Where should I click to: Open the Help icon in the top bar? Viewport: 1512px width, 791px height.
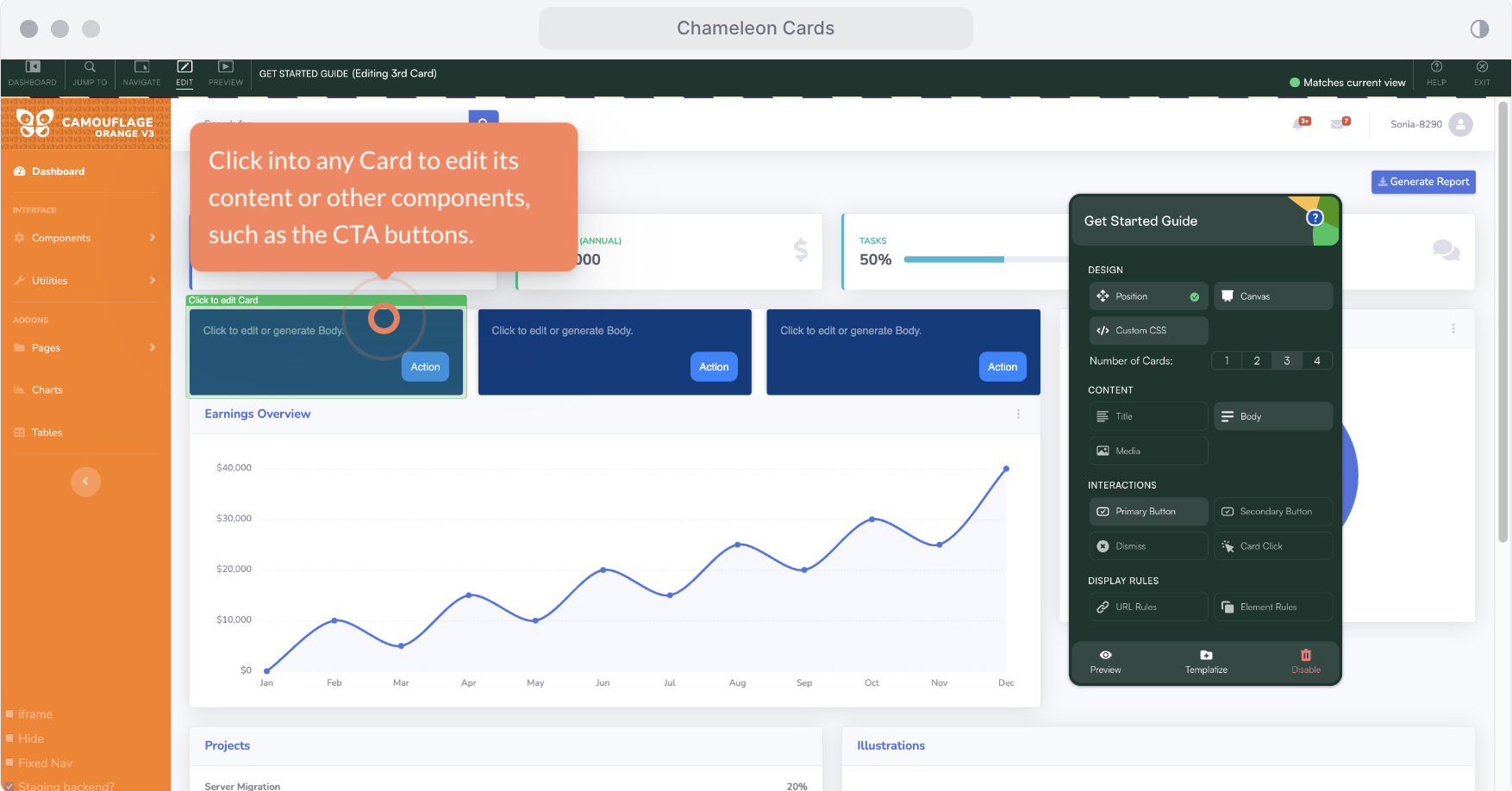1436,72
